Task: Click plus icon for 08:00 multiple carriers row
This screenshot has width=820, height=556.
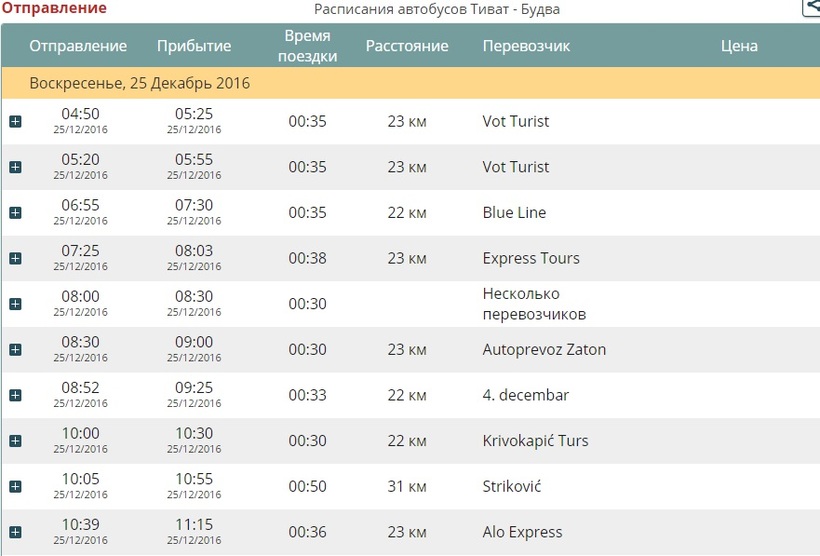Action: [15, 304]
